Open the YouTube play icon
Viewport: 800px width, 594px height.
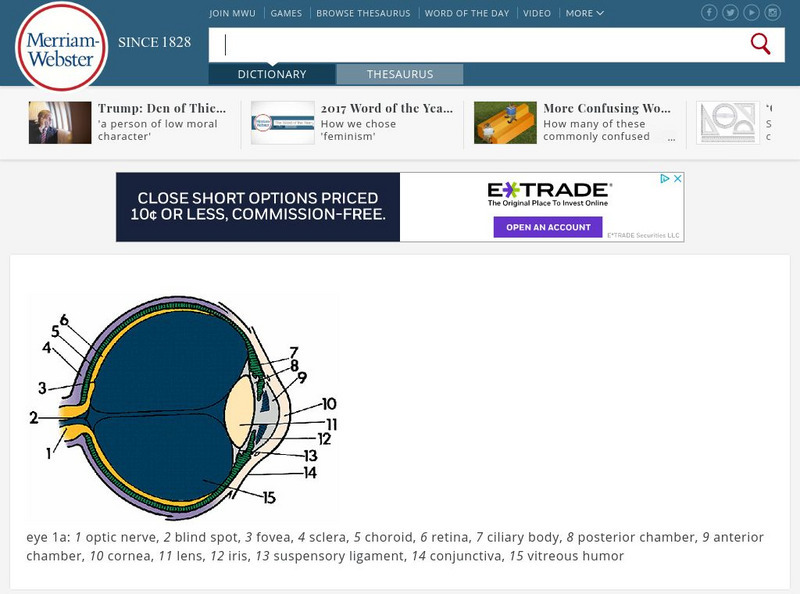pyautogui.click(x=750, y=12)
